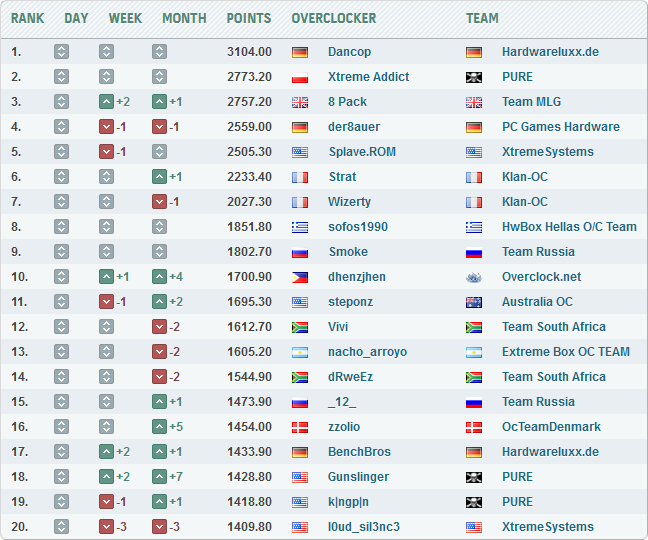
Task: Open the OcTeamDenmark team link
Action: (x=551, y=427)
